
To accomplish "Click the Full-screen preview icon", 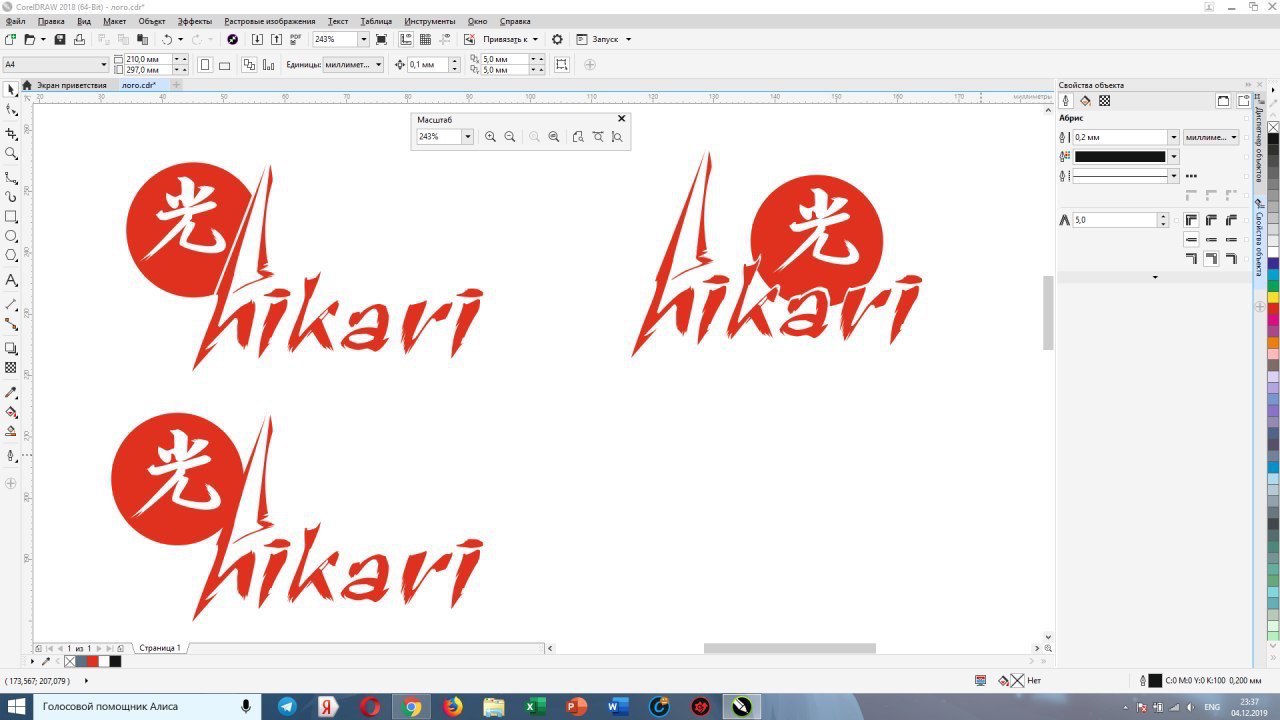I will (381, 39).
